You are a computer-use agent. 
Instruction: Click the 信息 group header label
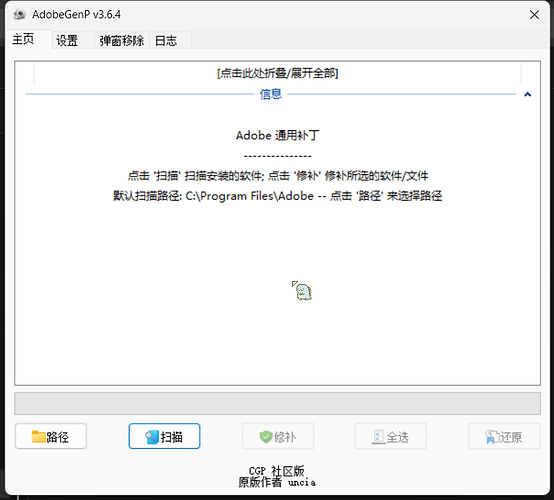click(x=271, y=94)
